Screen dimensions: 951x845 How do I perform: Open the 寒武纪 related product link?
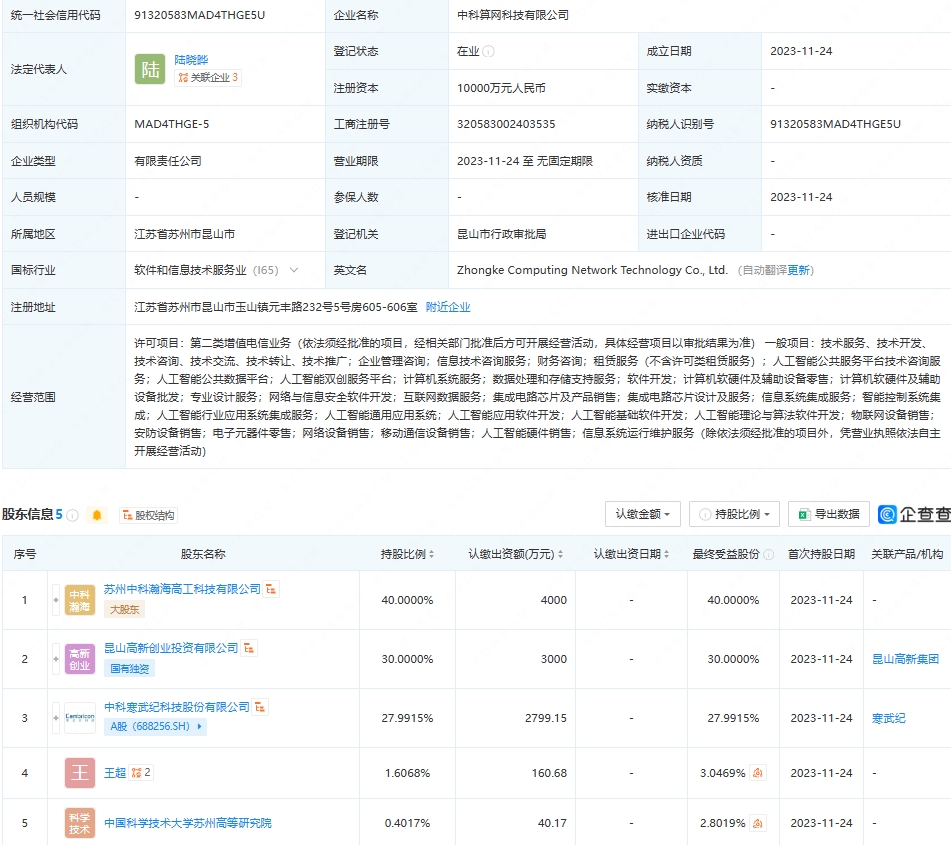click(889, 718)
